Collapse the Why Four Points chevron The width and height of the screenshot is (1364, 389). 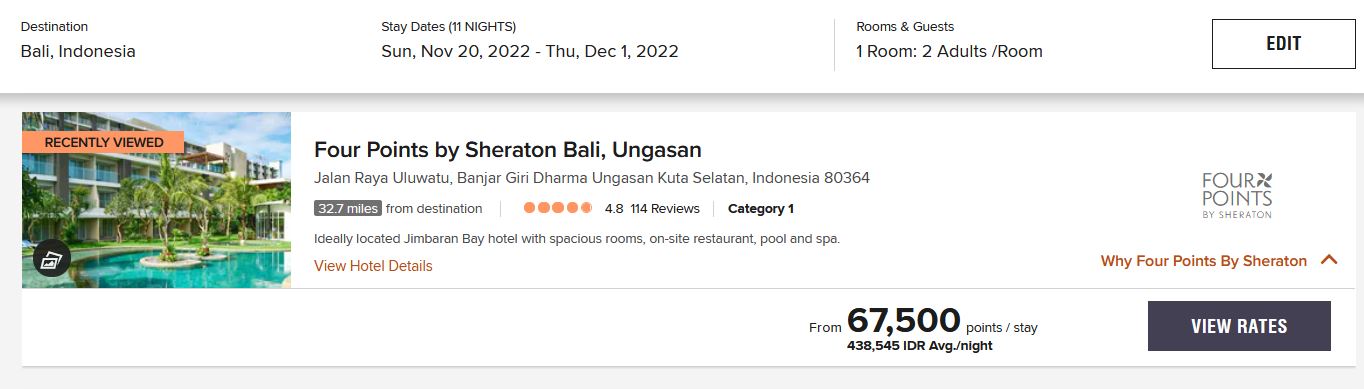pyautogui.click(x=1329, y=260)
